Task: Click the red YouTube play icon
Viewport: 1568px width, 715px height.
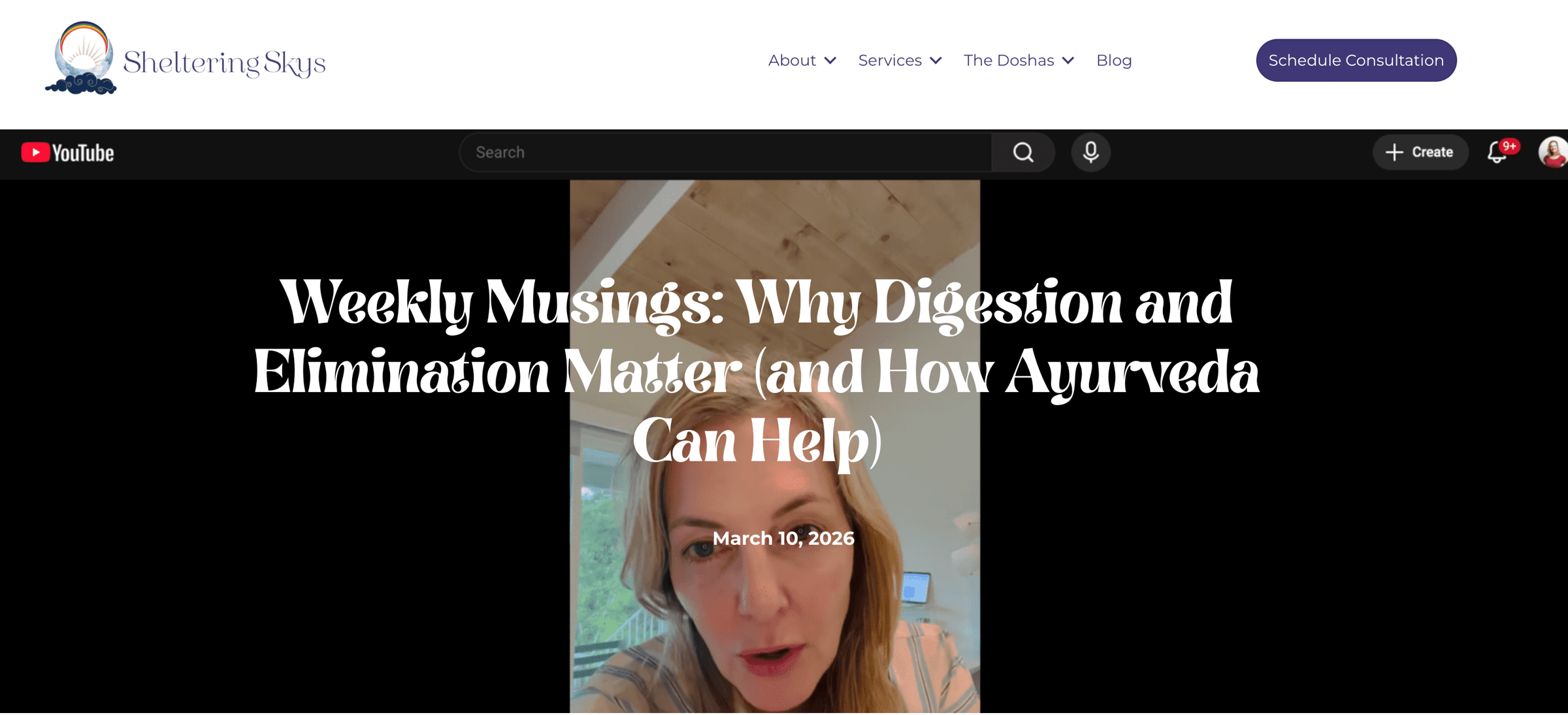Action: click(37, 152)
